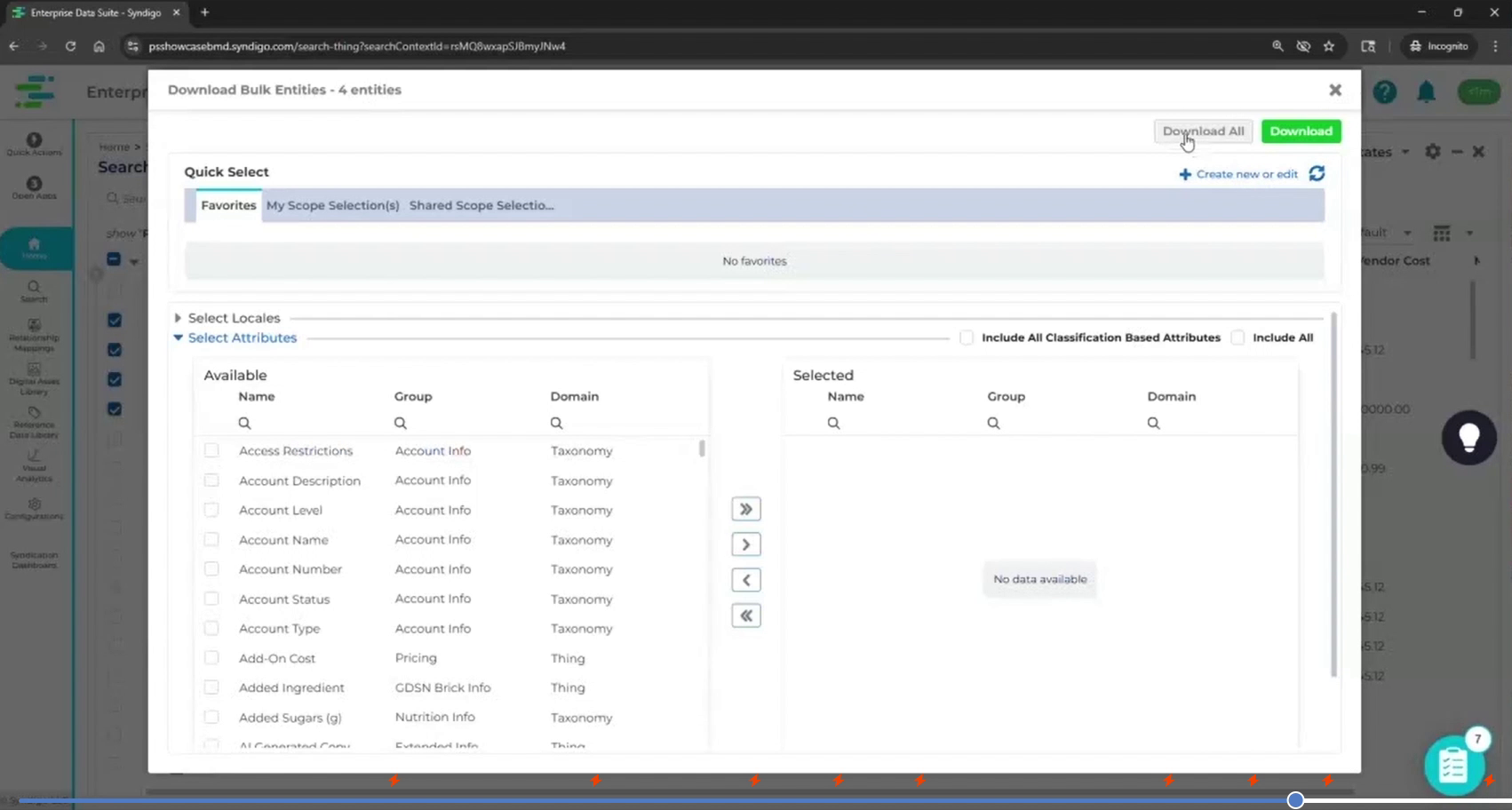Open the notifications bell
1512x810 pixels.
point(1427,91)
